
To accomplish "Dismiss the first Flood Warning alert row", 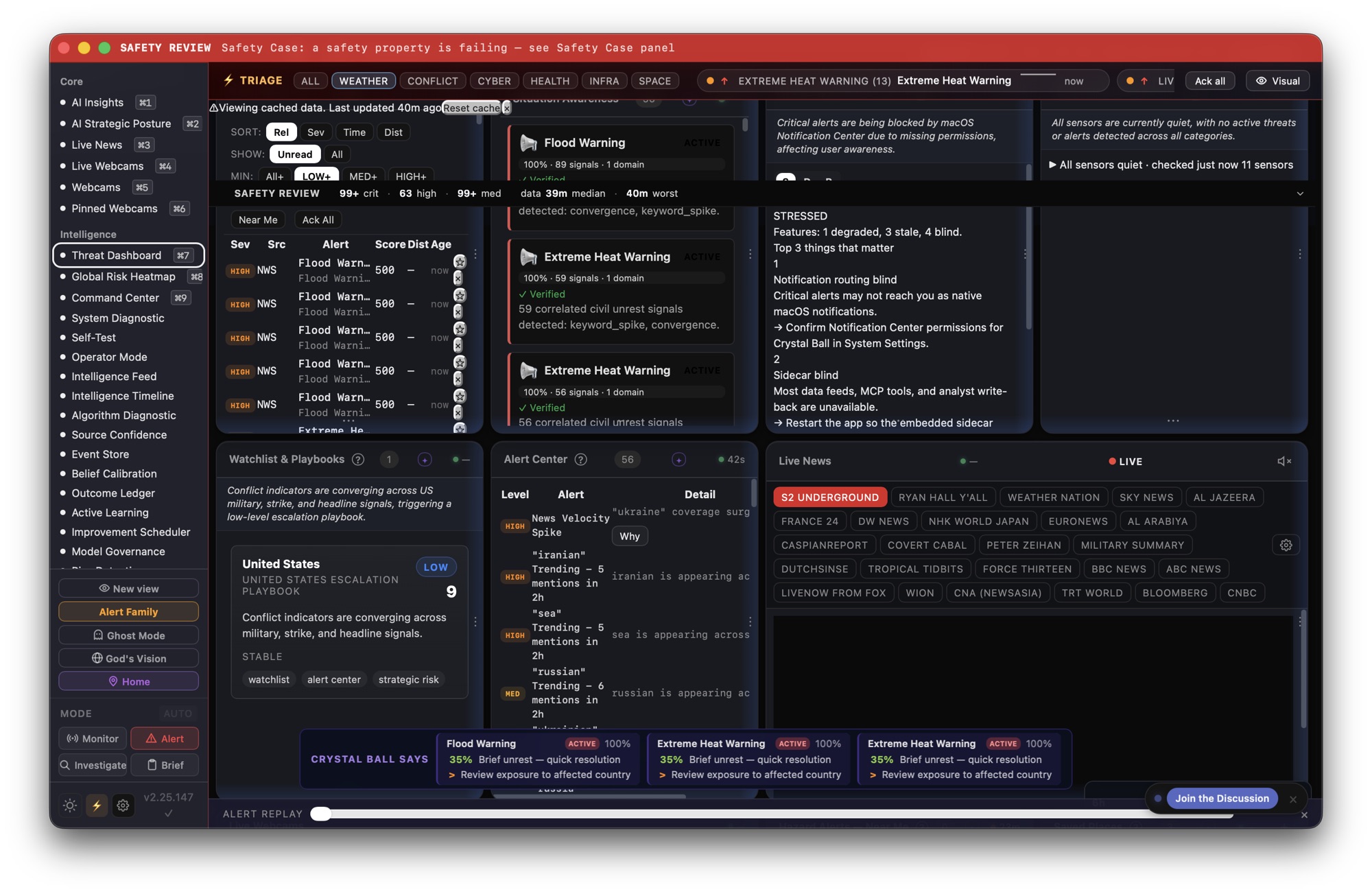I will [x=458, y=278].
